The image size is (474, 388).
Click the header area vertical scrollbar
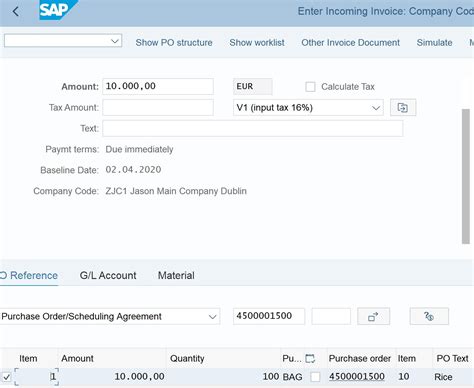click(x=466, y=176)
